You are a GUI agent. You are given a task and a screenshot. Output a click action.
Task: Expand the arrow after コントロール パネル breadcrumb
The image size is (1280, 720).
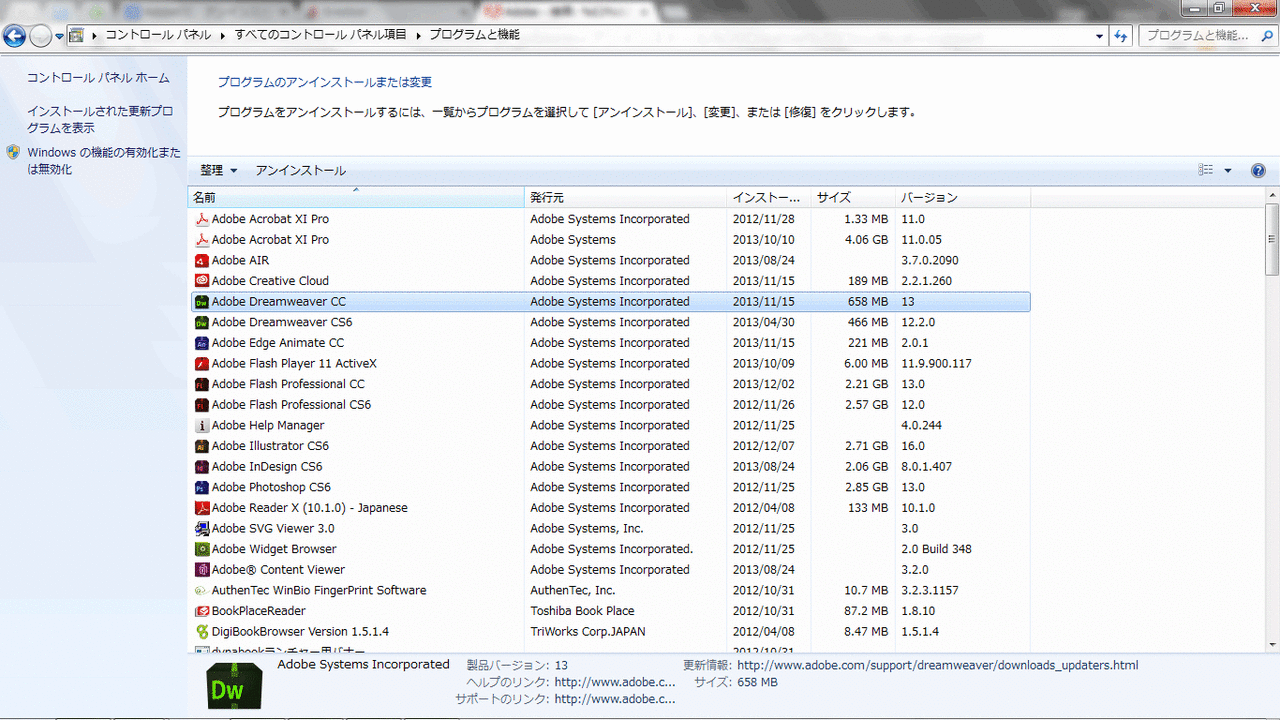click(x=224, y=35)
